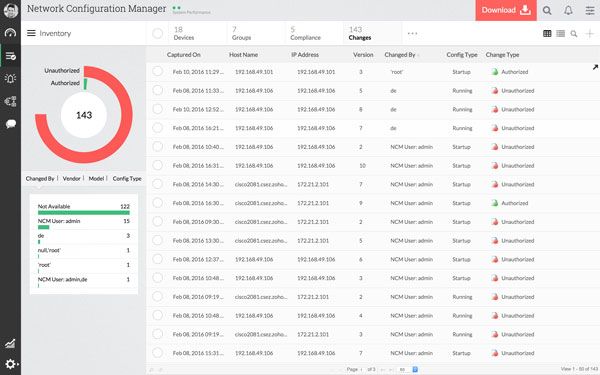Switch to the 5 Compliance tab
Image resolution: width=600 pixels, height=375 pixels.
(305, 33)
